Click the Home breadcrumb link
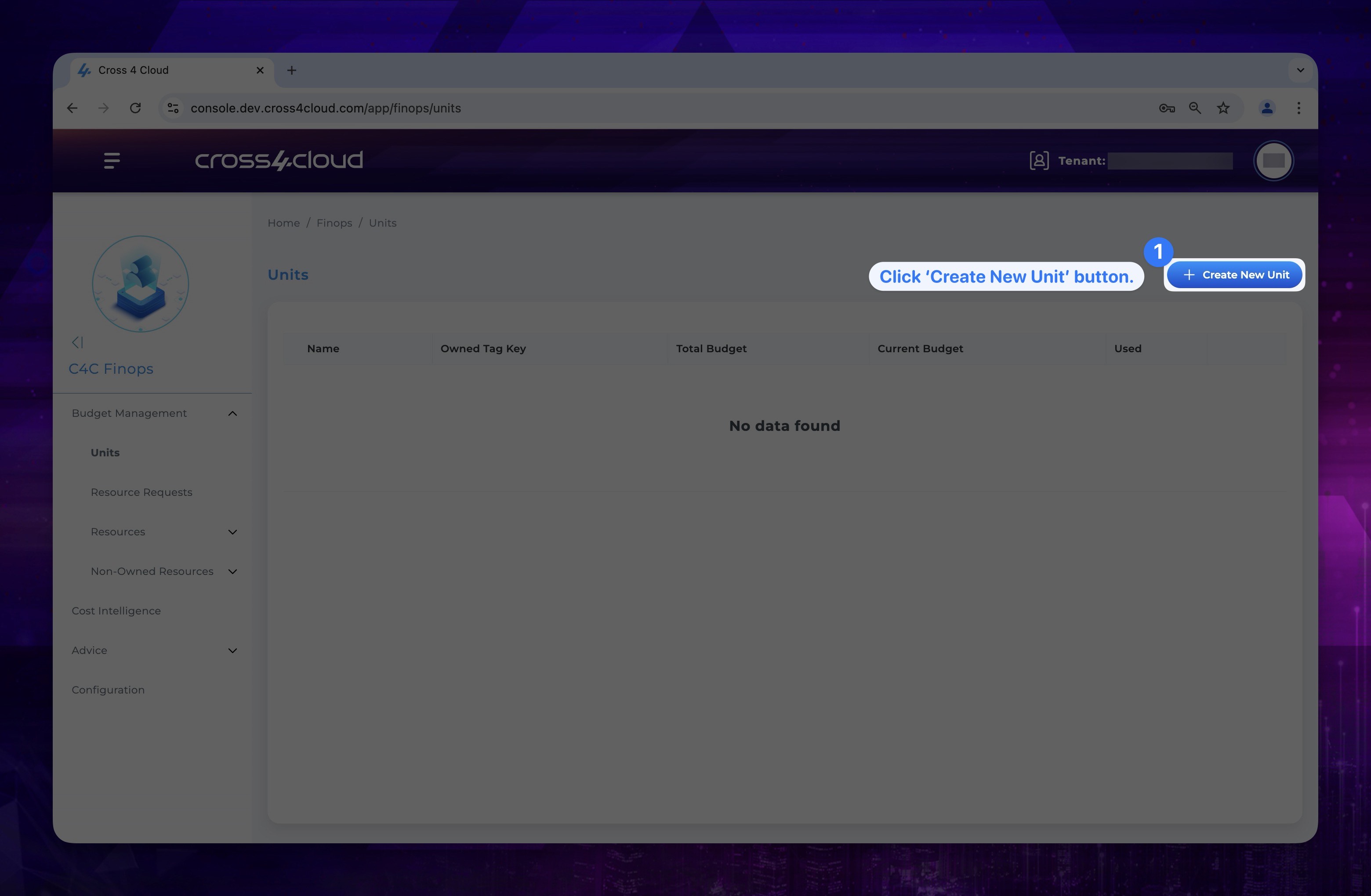Screen dimensions: 1371x896 coord(283,222)
